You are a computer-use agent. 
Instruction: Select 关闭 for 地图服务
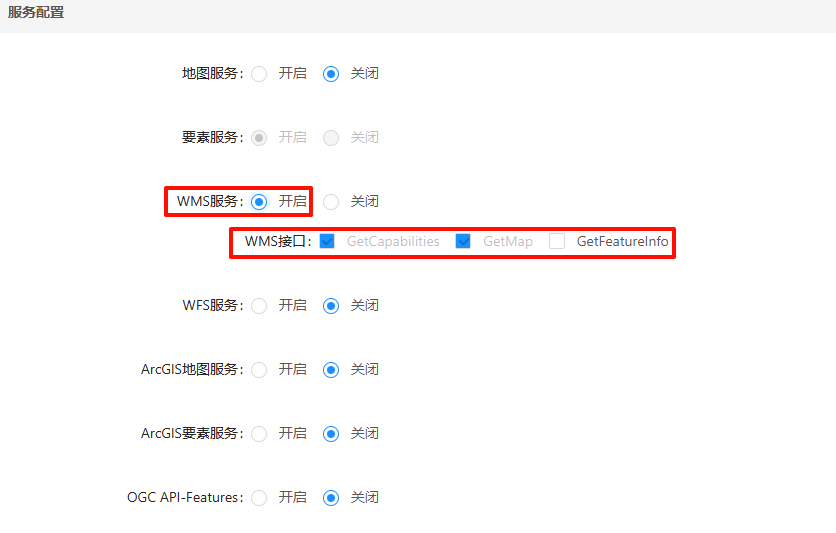point(331,74)
